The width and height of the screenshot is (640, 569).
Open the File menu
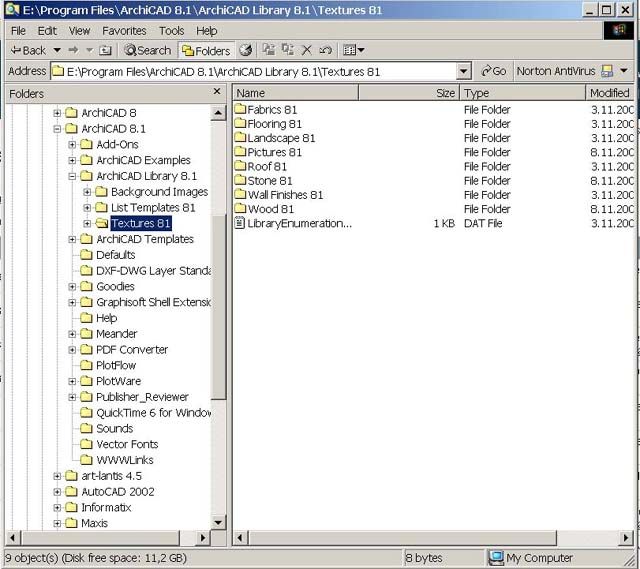18,31
